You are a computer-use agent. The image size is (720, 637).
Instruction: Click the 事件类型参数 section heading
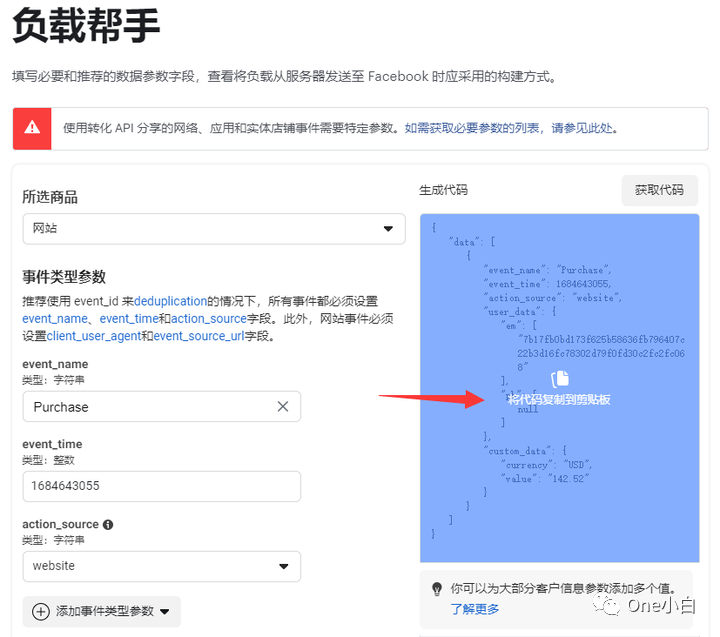(x=64, y=277)
